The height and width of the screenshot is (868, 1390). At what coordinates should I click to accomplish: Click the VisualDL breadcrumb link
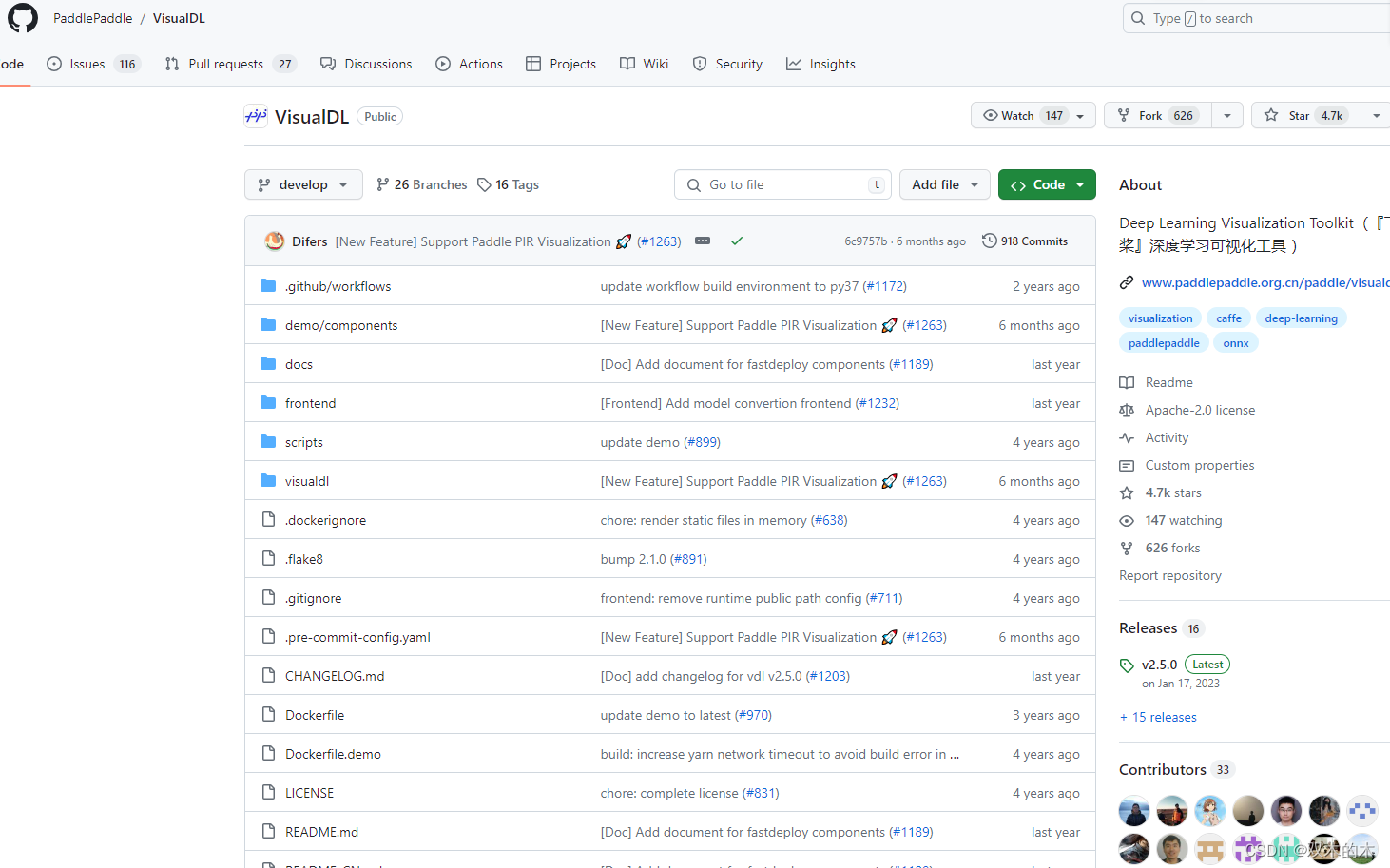click(179, 18)
